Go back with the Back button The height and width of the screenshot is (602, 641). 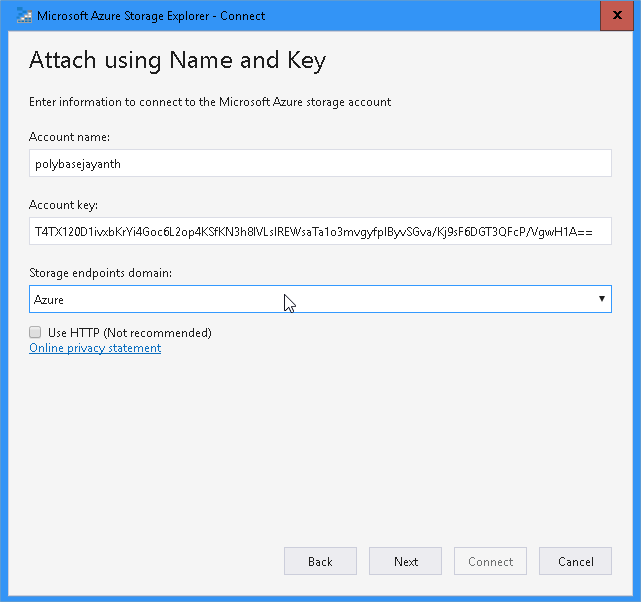click(320, 561)
